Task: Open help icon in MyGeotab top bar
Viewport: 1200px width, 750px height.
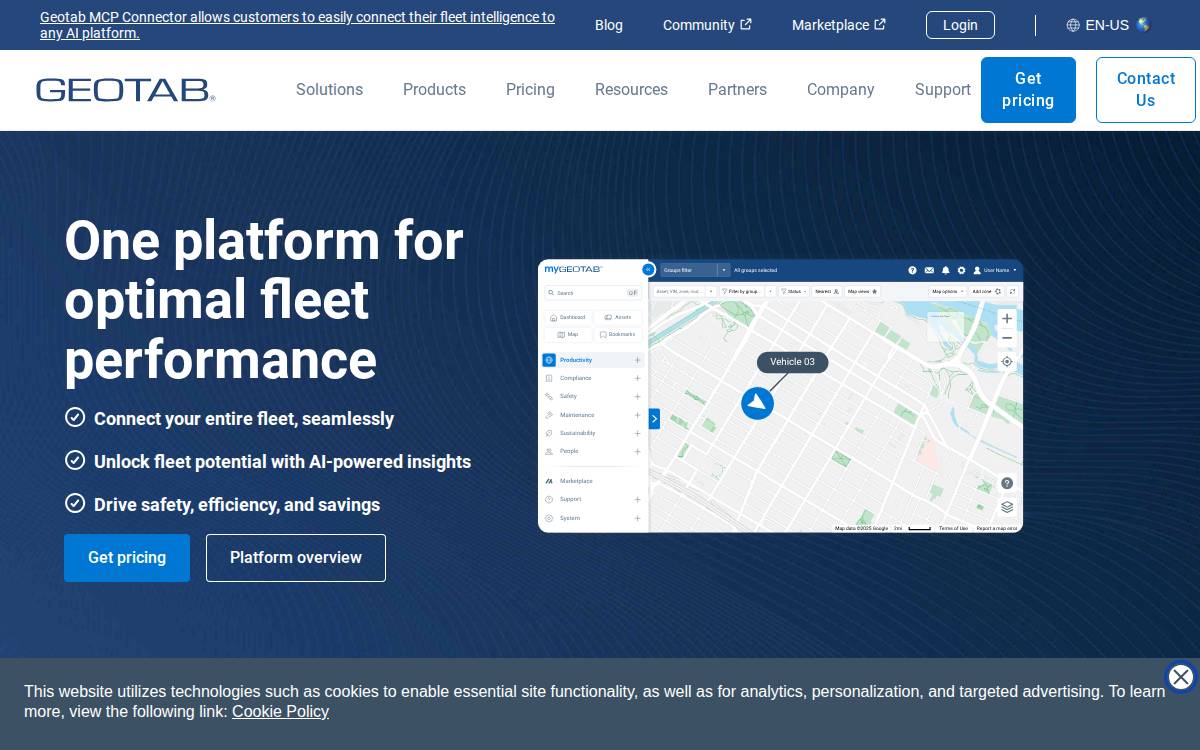Action: [x=912, y=270]
